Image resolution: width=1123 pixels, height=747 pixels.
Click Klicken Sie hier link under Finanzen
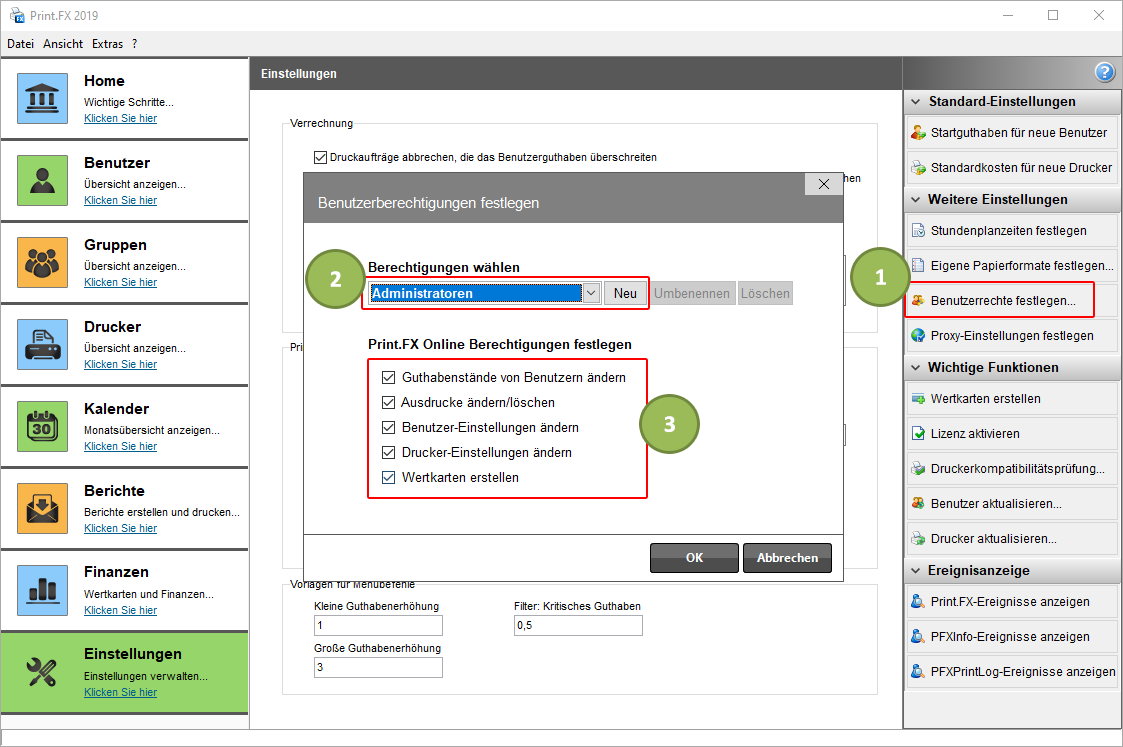(x=120, y=610)
